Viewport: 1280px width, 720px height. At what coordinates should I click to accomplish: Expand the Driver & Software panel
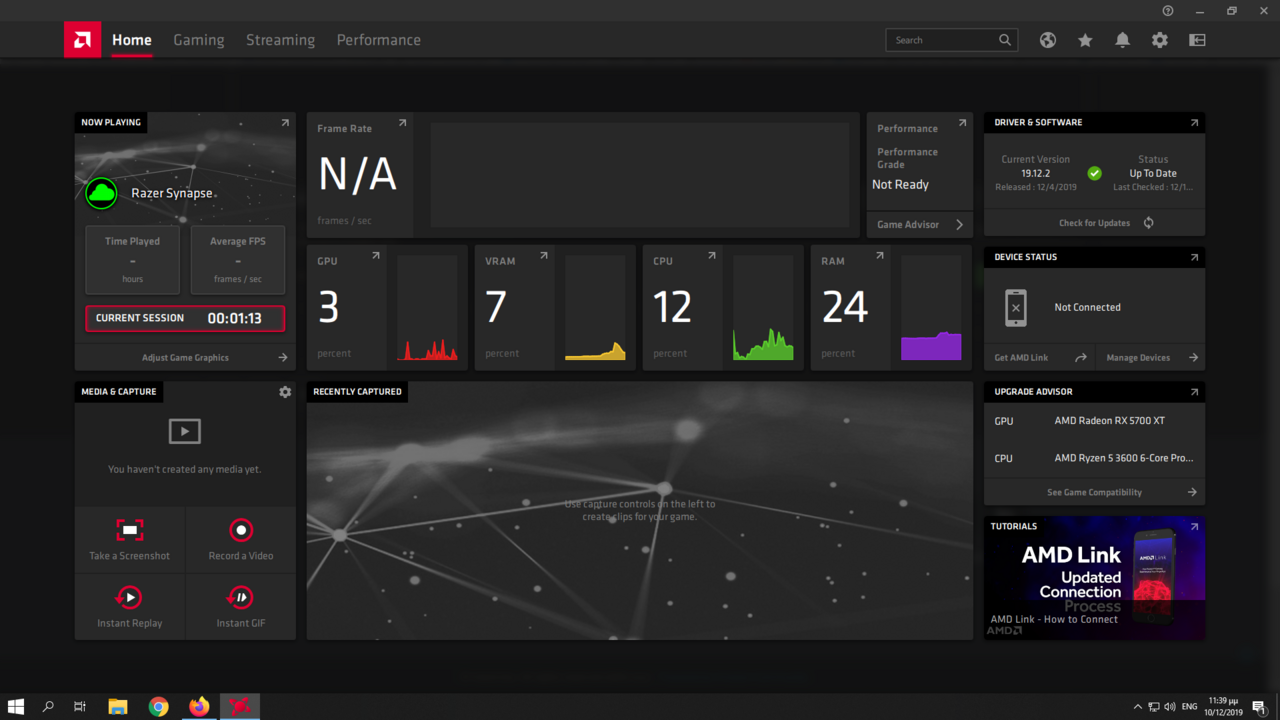1194,123
